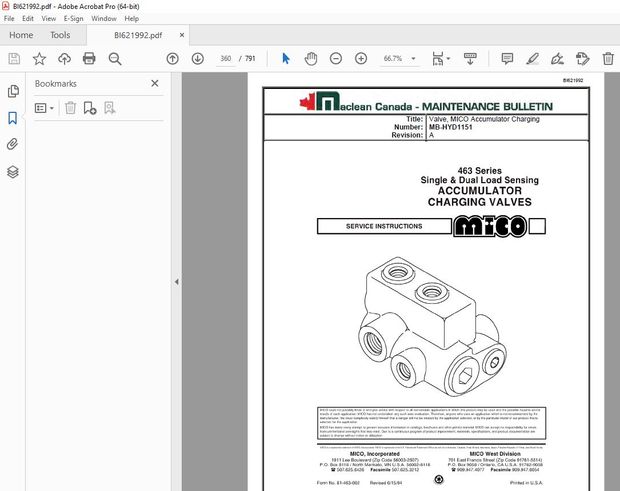Click the upload to cloud icon

pos(64,59)
